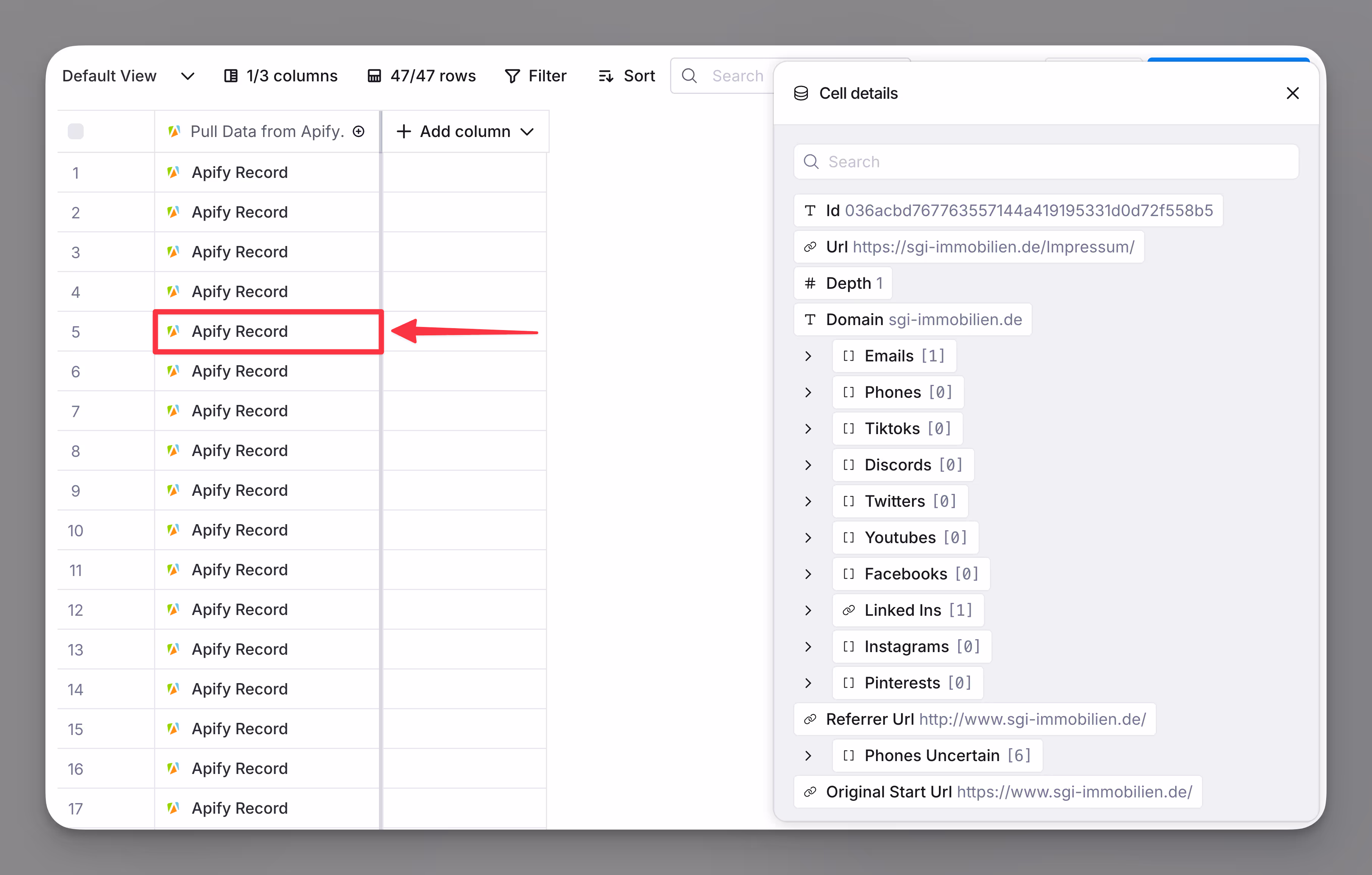
Task: Click the Apify icon in row 1
Action: pos(174,172)
